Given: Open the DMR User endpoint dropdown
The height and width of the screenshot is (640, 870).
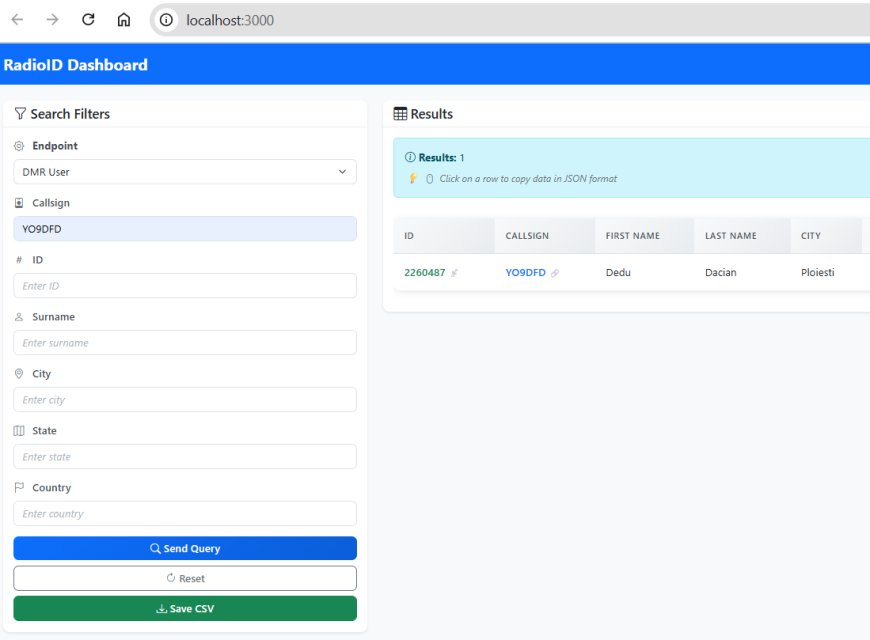Looking at the screenshot, I should click(x=185, y=172).
